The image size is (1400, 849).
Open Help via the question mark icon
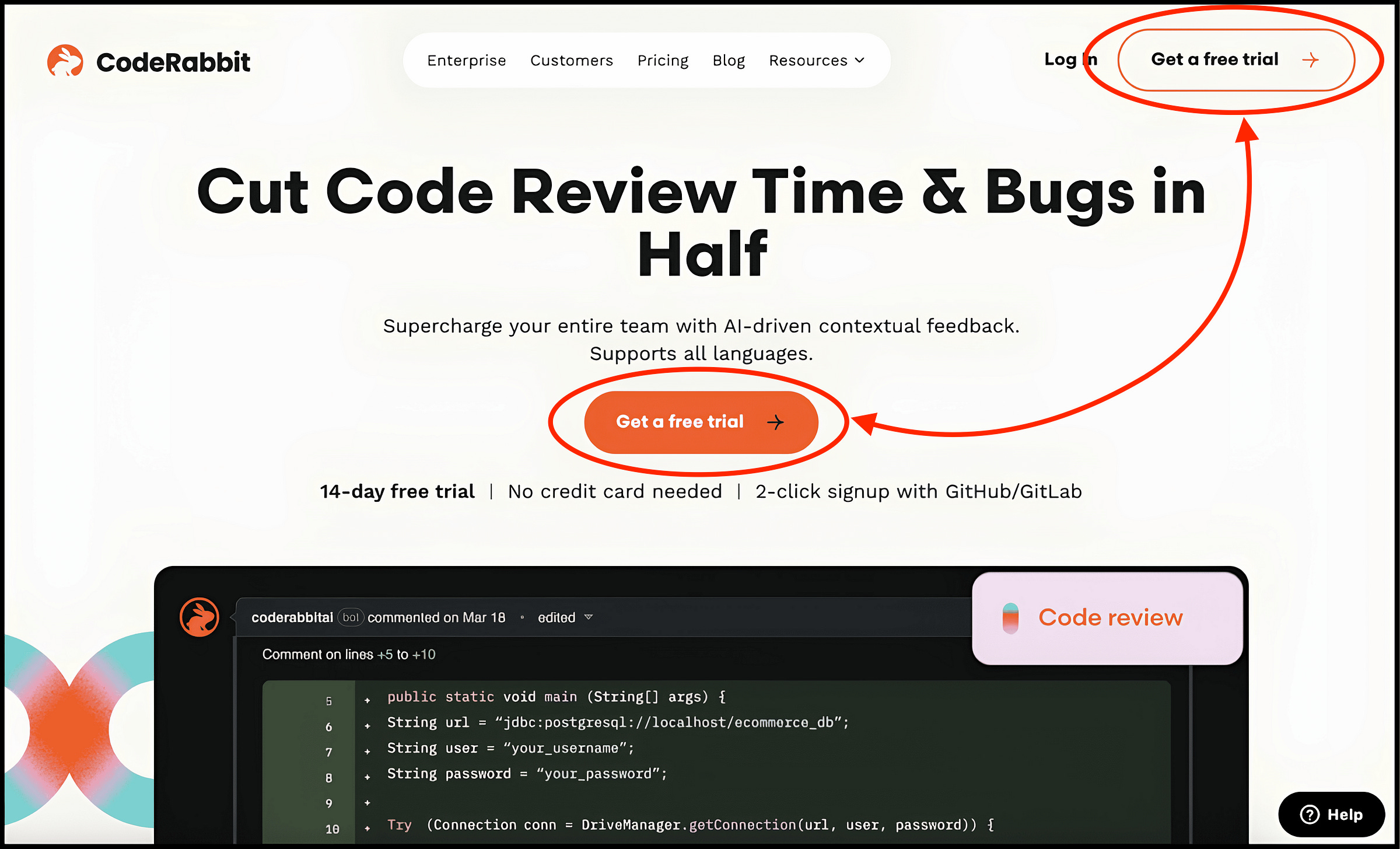(1310, 815)
